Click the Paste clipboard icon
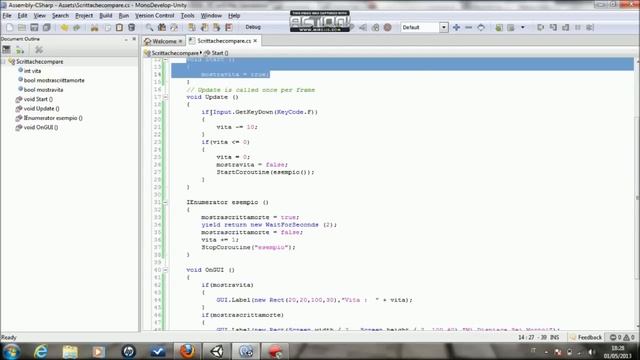This screenshot has width=640, height=360. (x=119, y=27)
